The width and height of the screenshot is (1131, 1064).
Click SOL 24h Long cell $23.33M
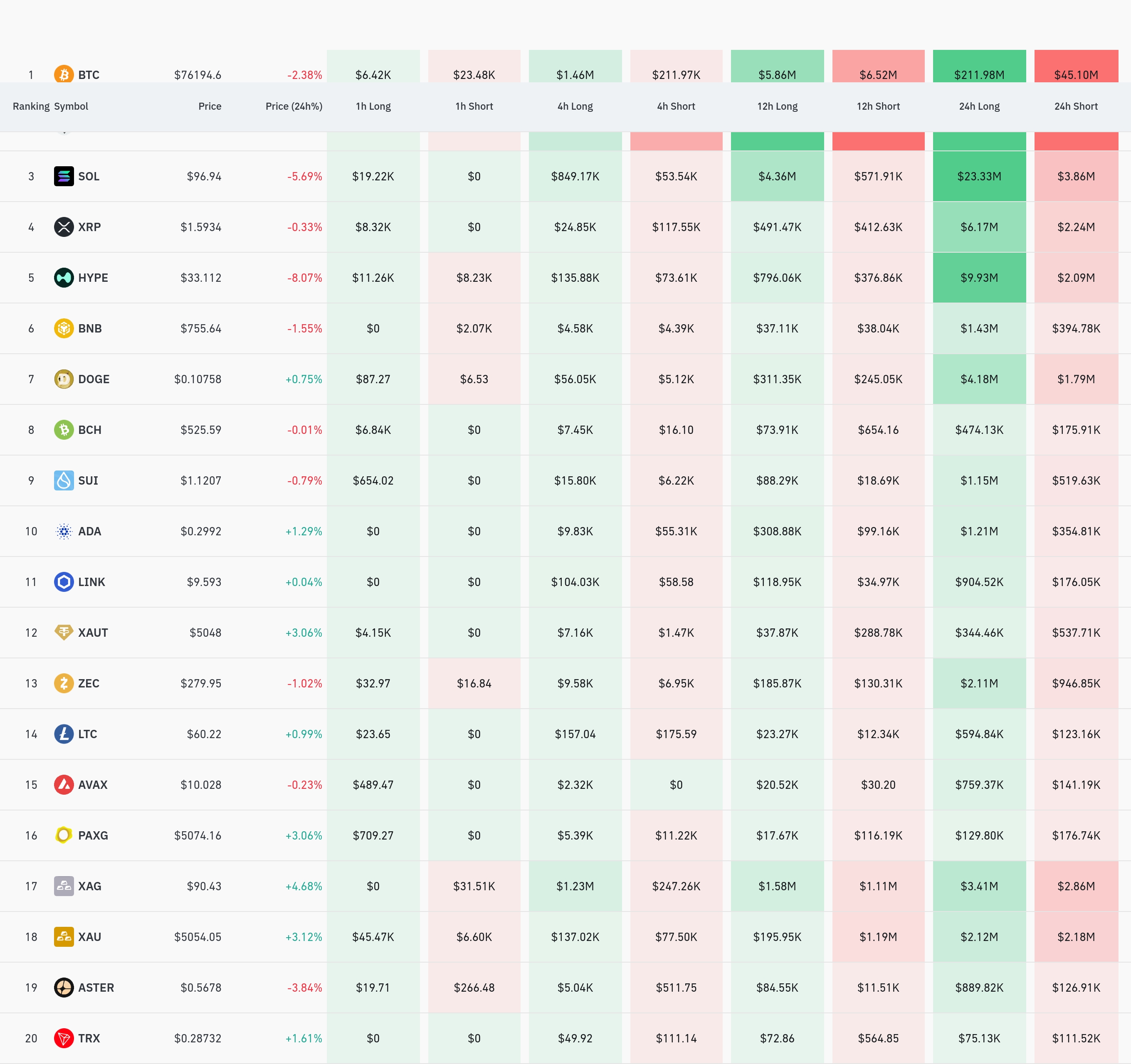979,176
